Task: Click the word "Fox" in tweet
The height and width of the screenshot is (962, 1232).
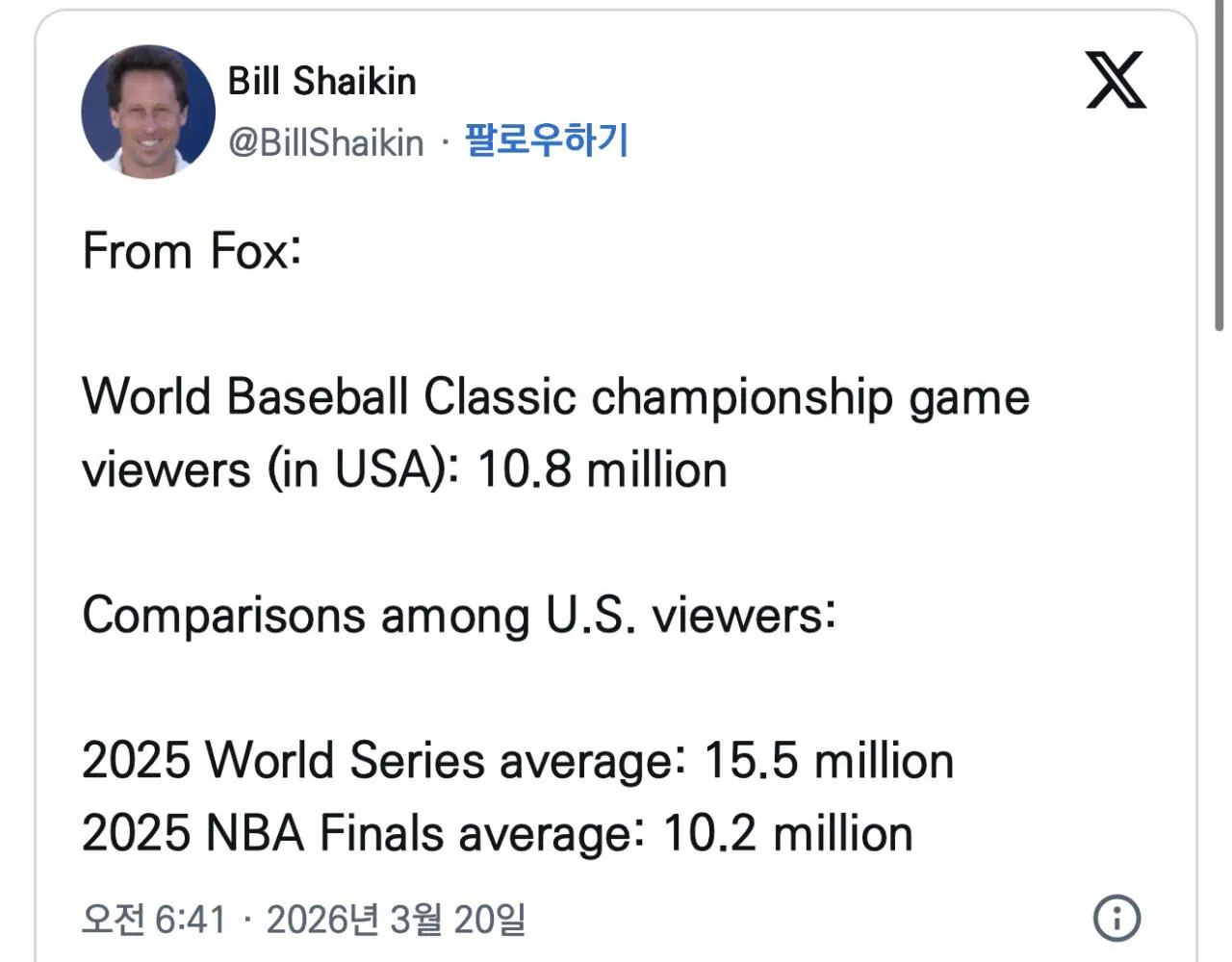Action: point(254,252)
